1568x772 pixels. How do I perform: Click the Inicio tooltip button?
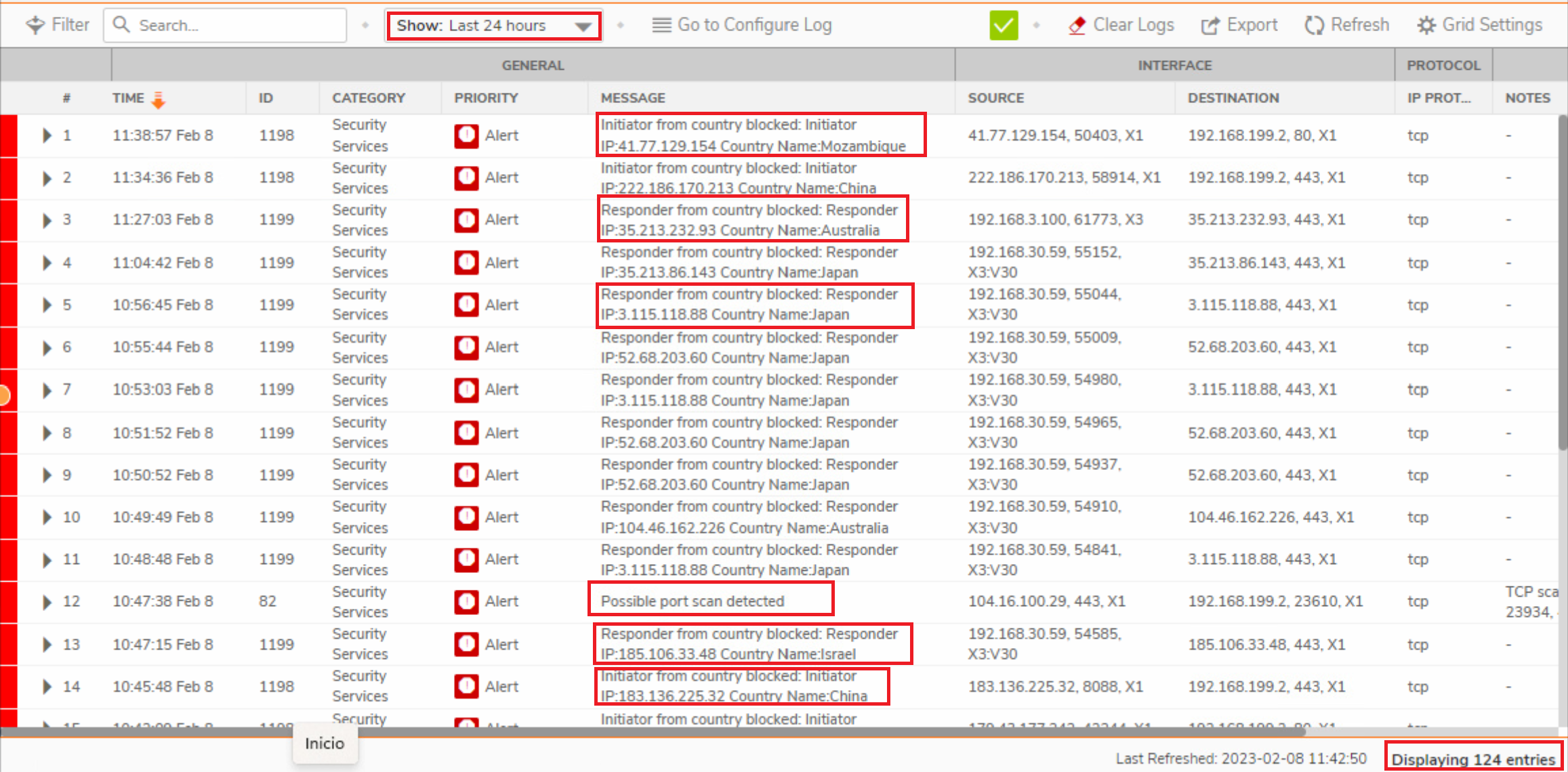tap(325, 744)
